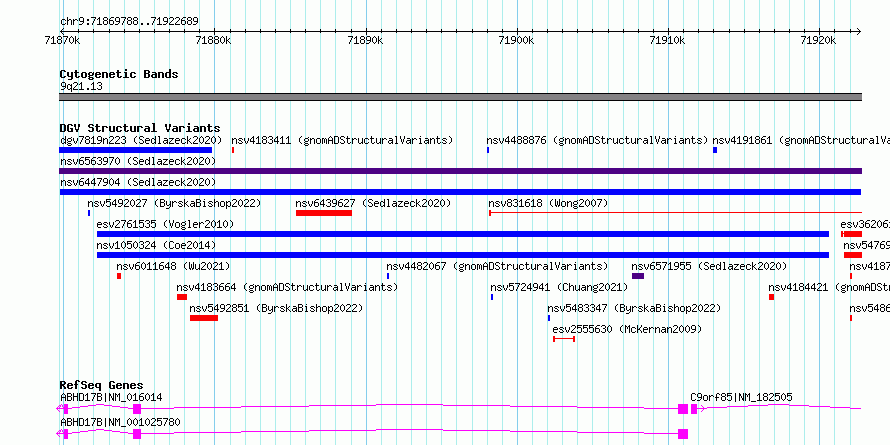Click the blue esv2761535 variant bar
This screenshot has height=445, width=890.
(x=463, y=234)
